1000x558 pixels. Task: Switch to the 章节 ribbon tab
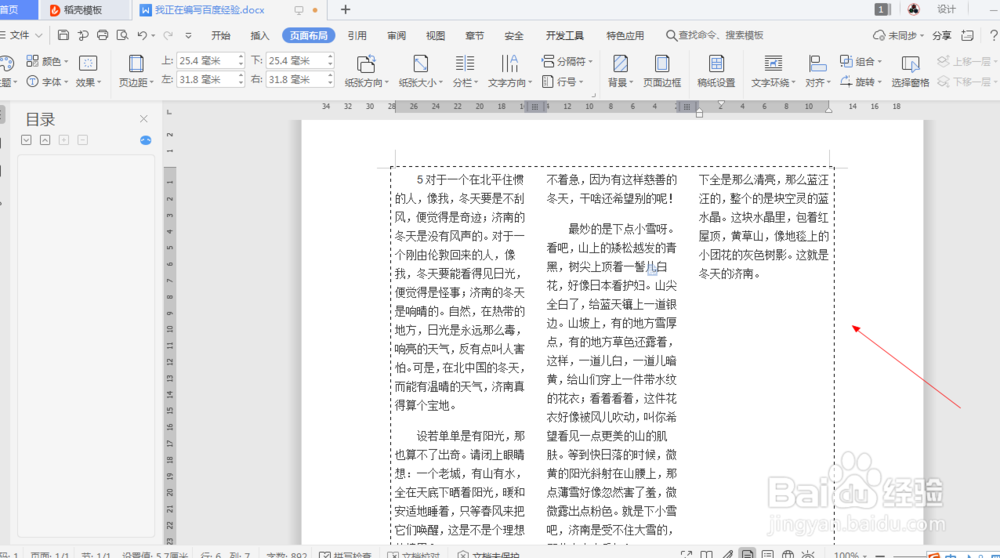[474, 35]
